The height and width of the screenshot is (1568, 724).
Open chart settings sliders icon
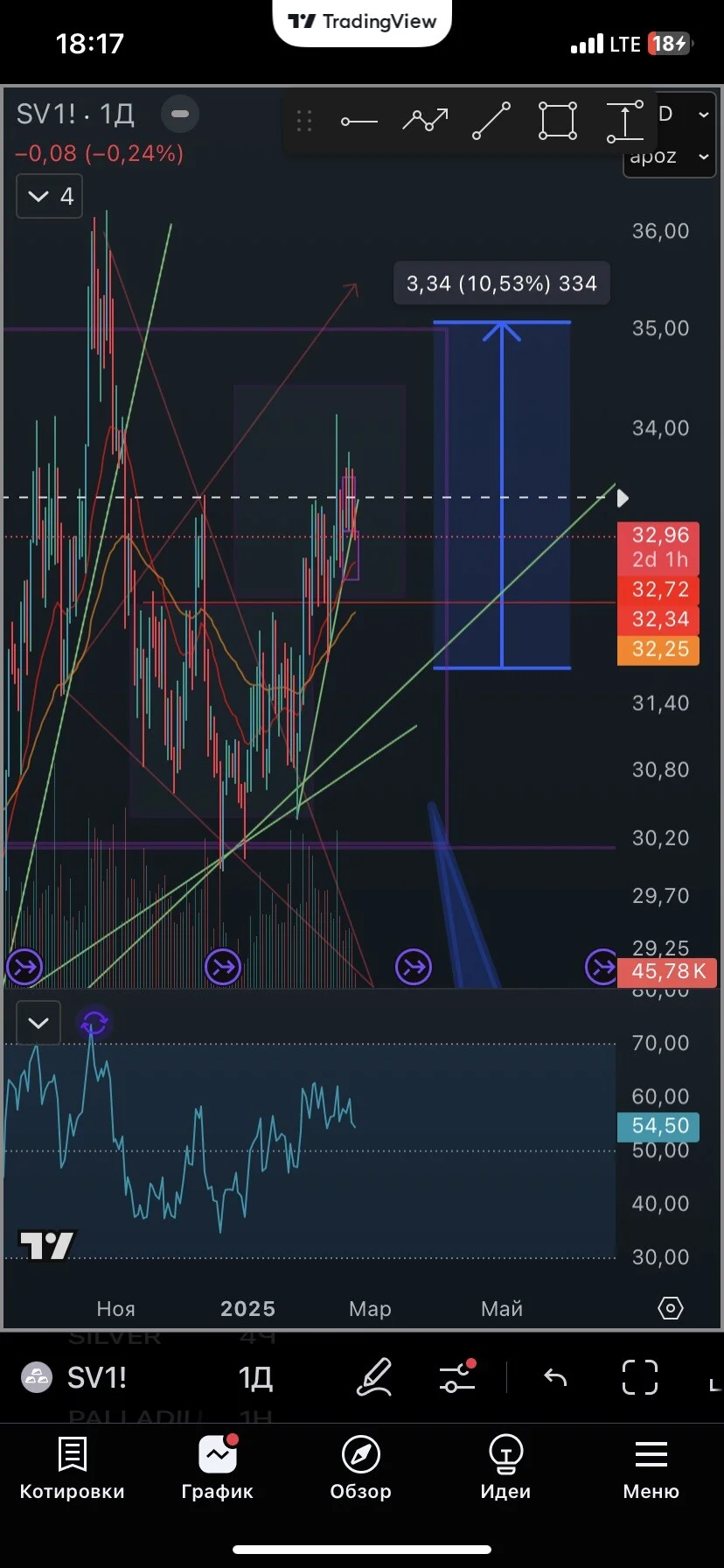coord(457,1377)
